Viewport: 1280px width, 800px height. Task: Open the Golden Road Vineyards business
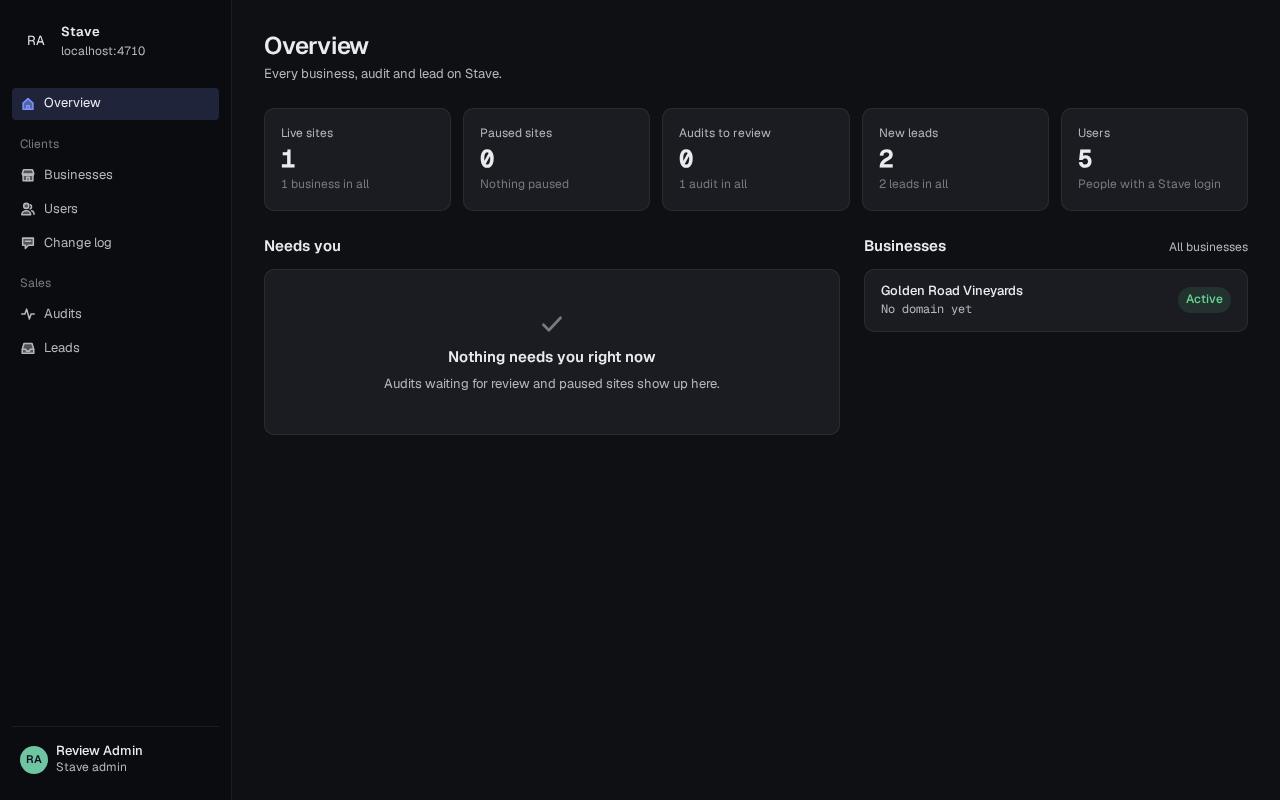click(1056, 300)
